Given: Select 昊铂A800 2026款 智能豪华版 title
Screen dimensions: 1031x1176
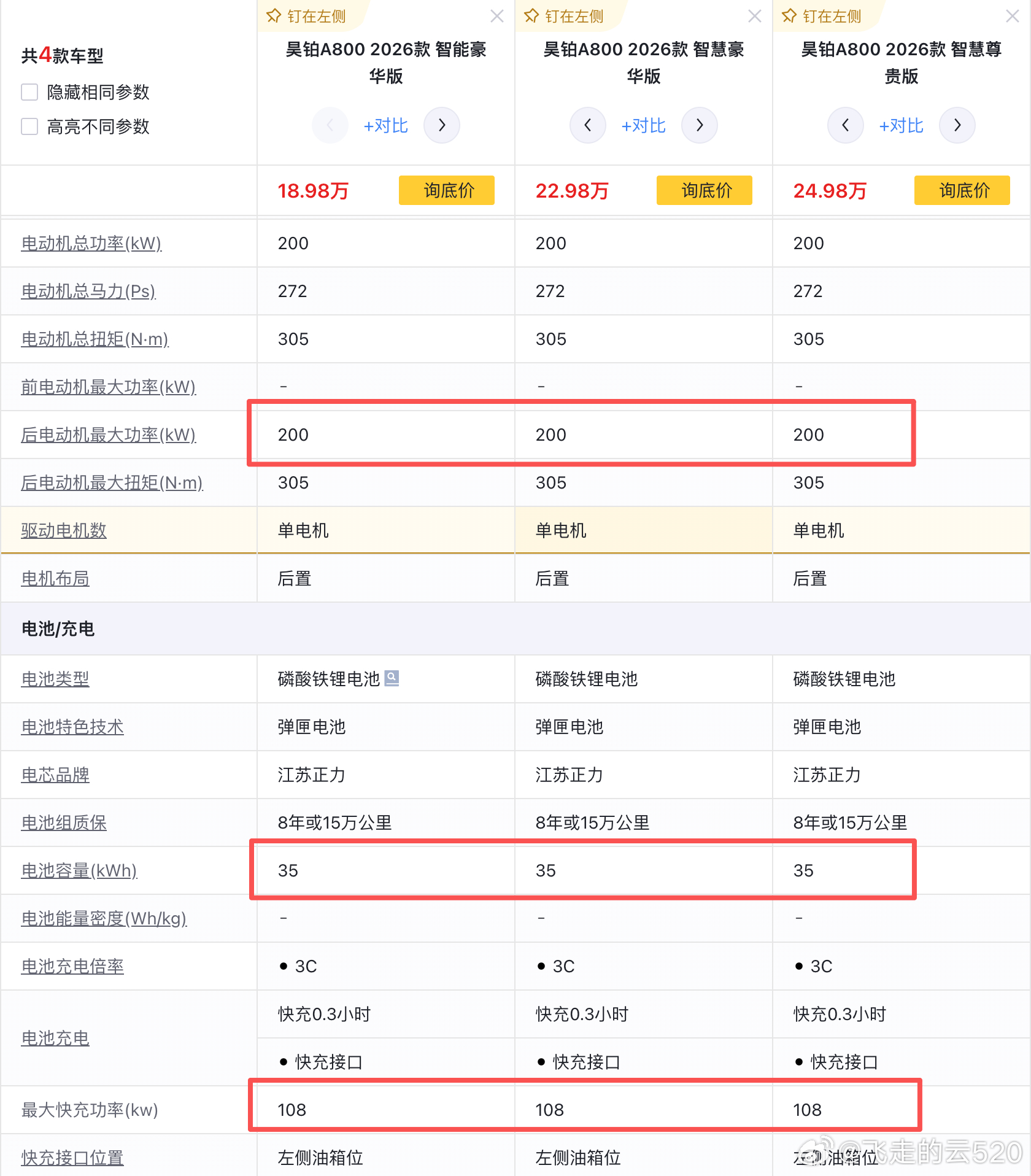Looking at the screenshot, I should pyautogui.click(x=386, y=63).
